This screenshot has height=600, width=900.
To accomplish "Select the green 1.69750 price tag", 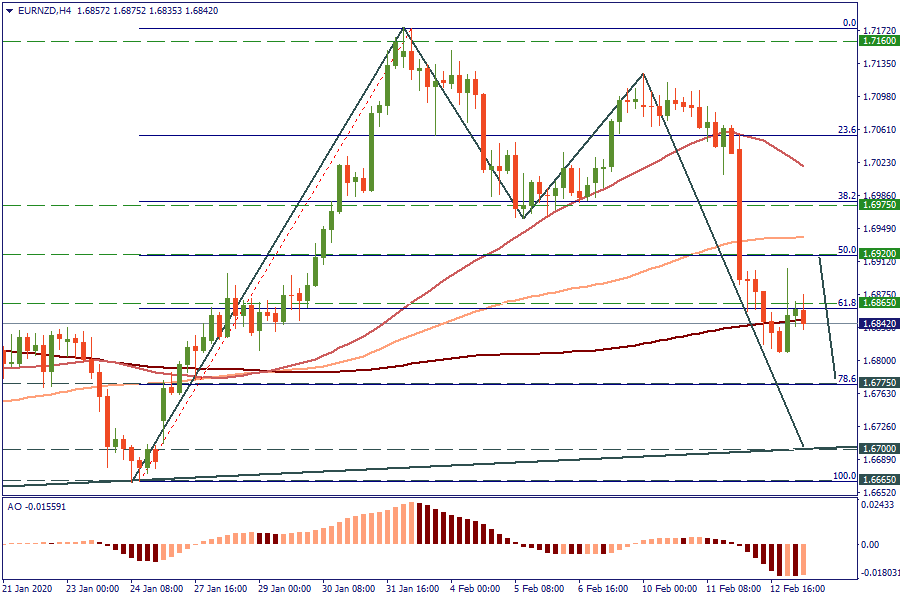I will click(x=879, y=204).
